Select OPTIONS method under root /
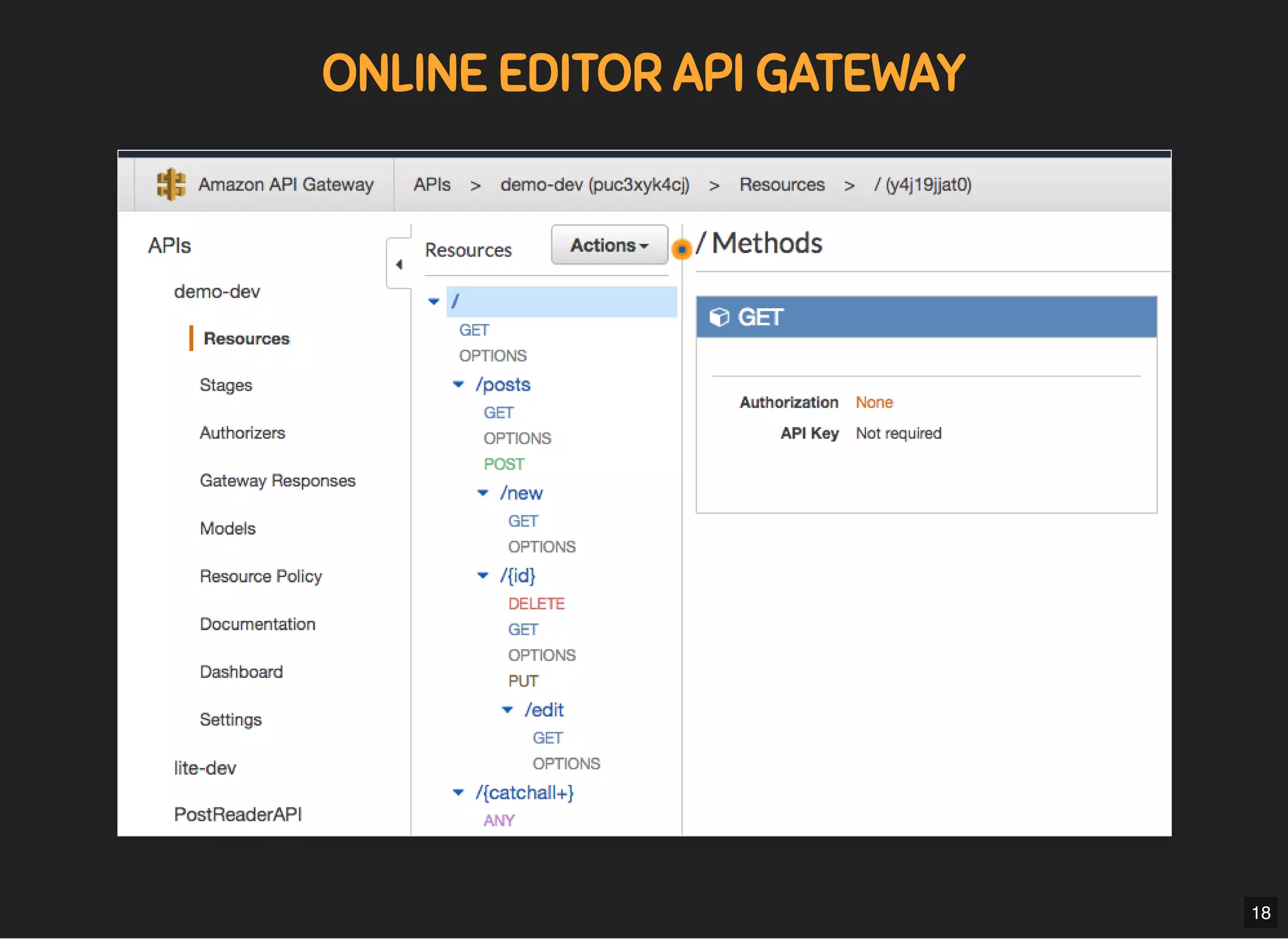Viewport: 1288px width, 939px height. [x=493, y=356]
